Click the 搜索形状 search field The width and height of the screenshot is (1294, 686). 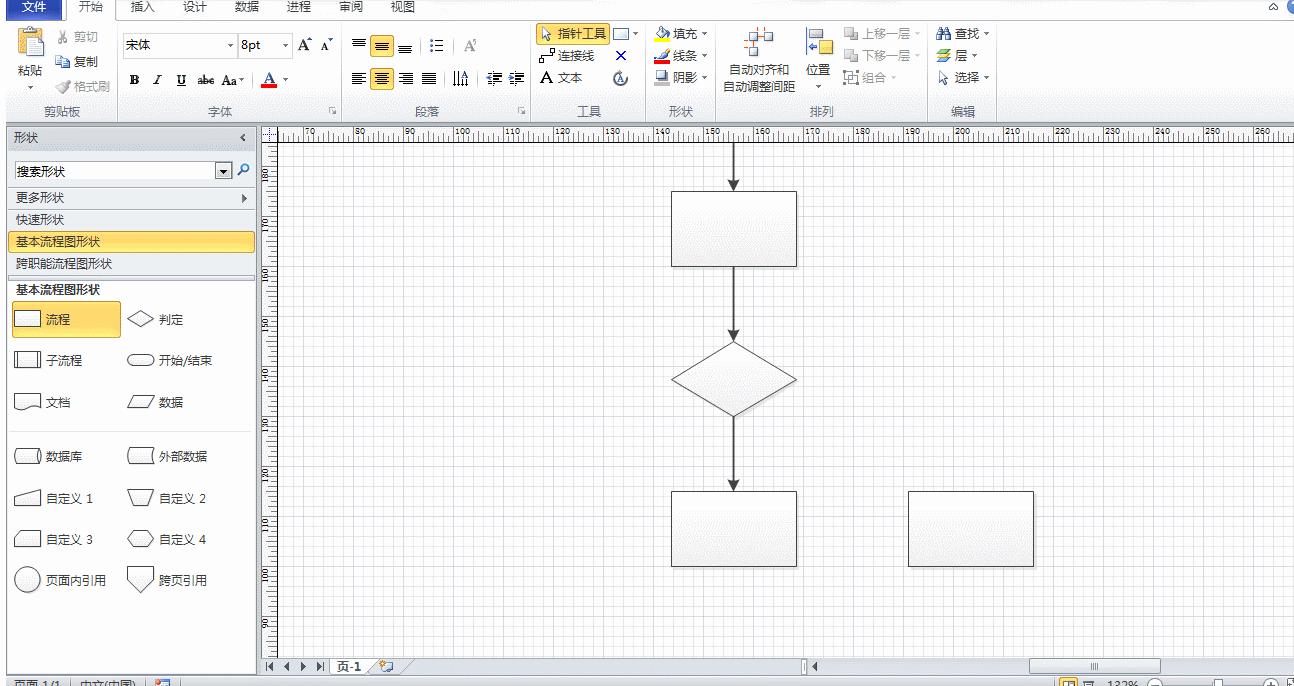tap(114, 171)
